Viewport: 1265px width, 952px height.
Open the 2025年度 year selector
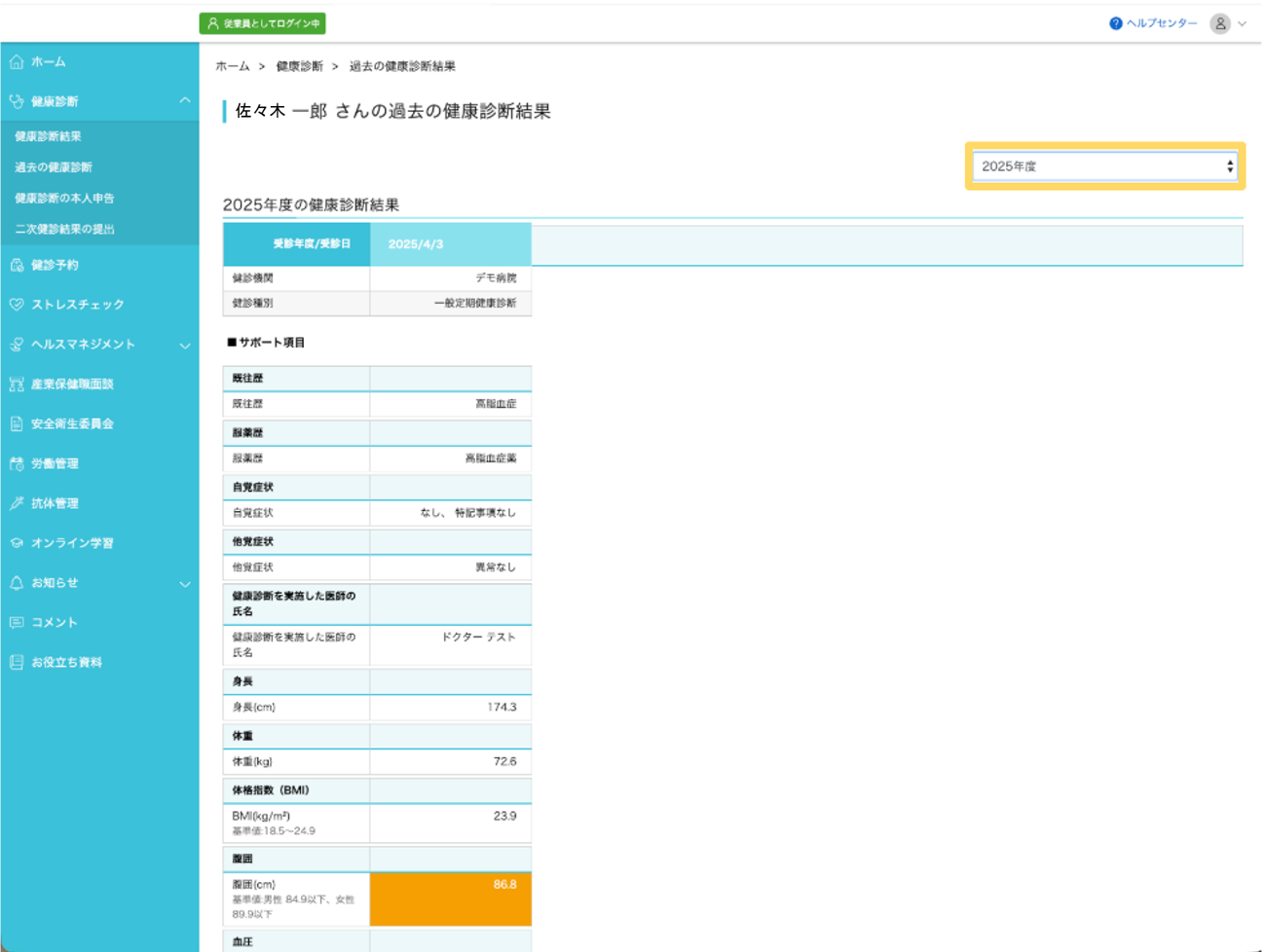1105,166
